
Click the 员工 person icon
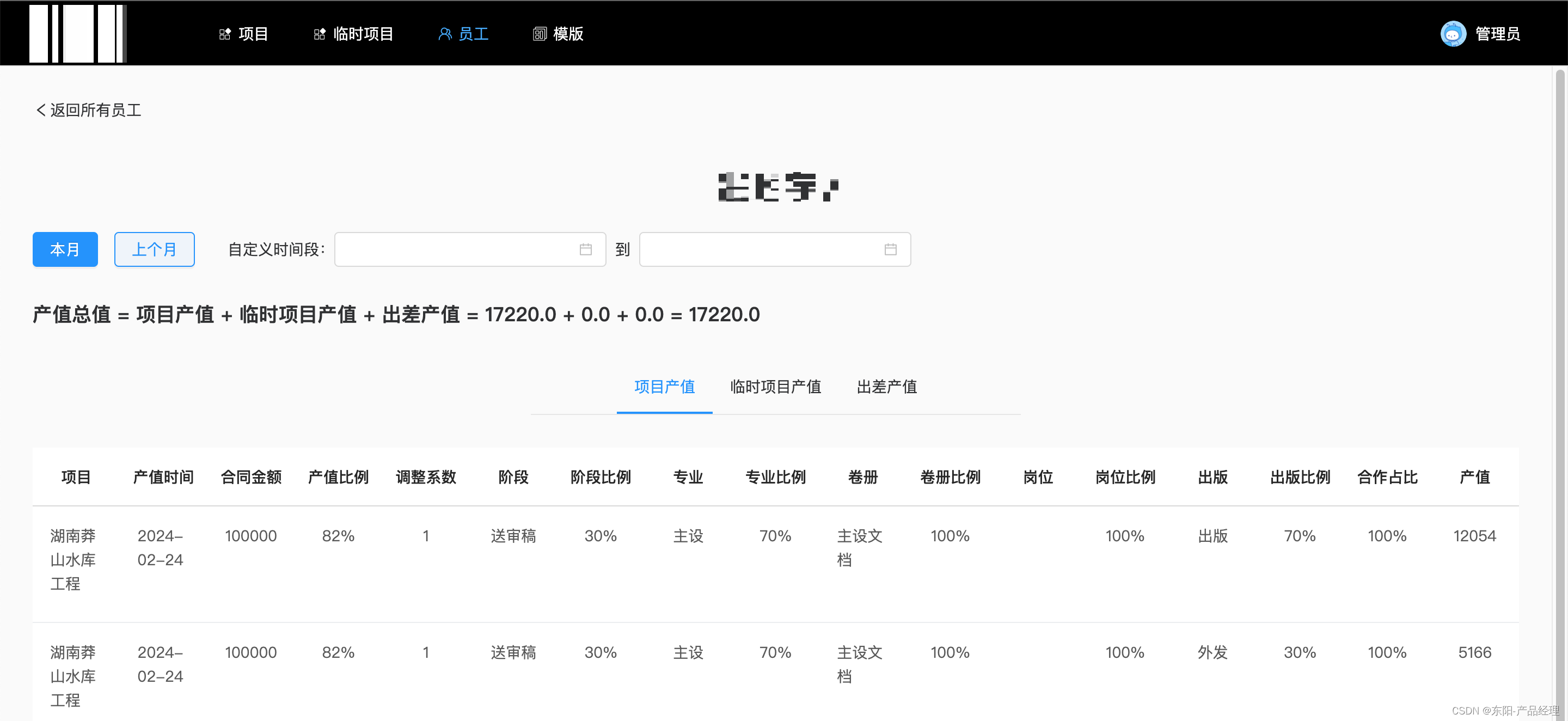445,34
